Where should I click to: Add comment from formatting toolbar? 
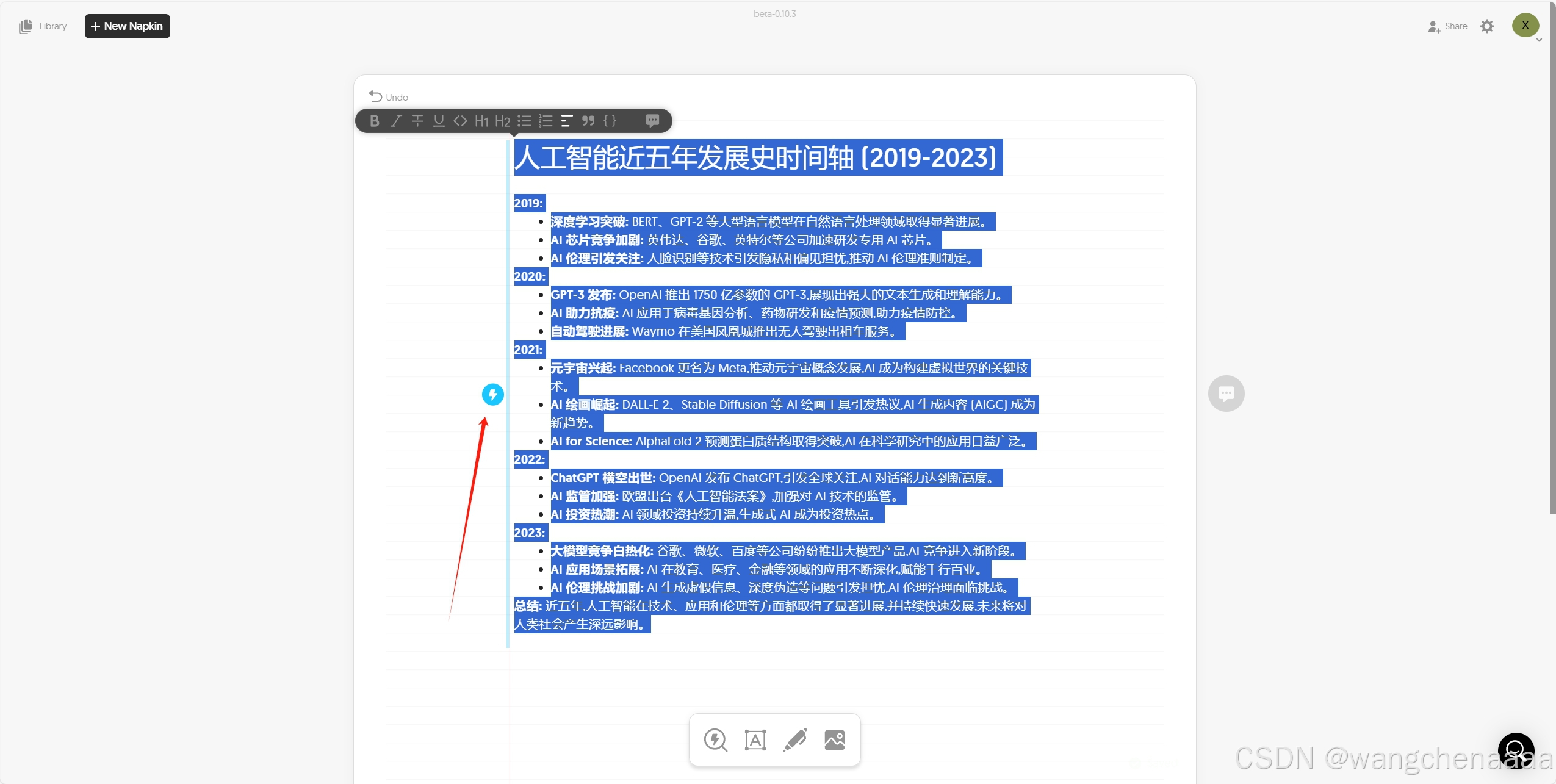tap(652, 121)
